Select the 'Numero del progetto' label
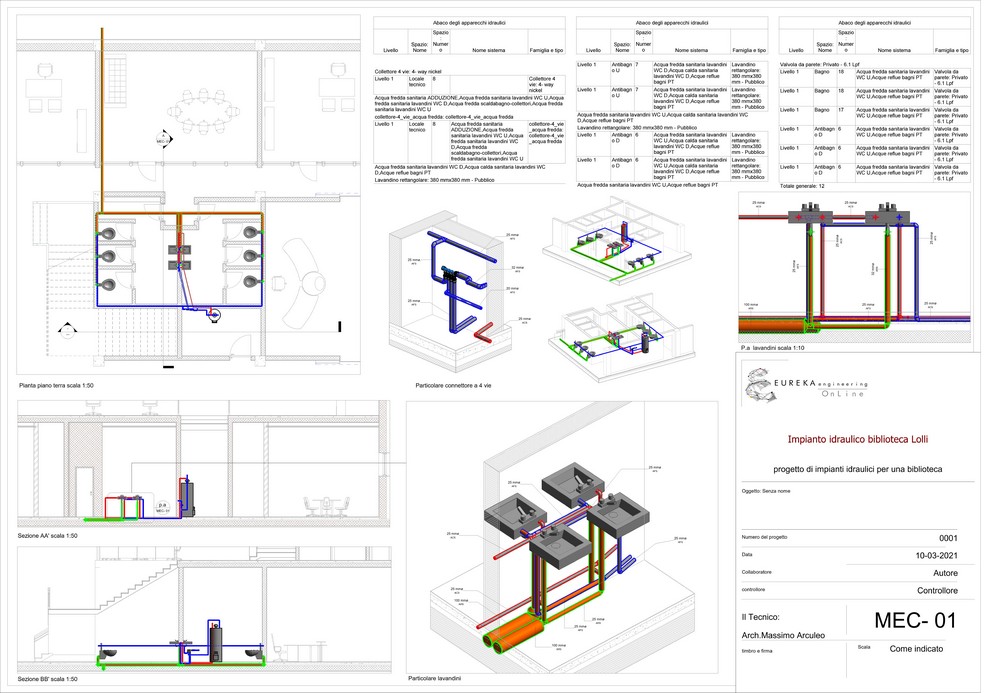The image size is (1000, 693). tap(764, 537)
